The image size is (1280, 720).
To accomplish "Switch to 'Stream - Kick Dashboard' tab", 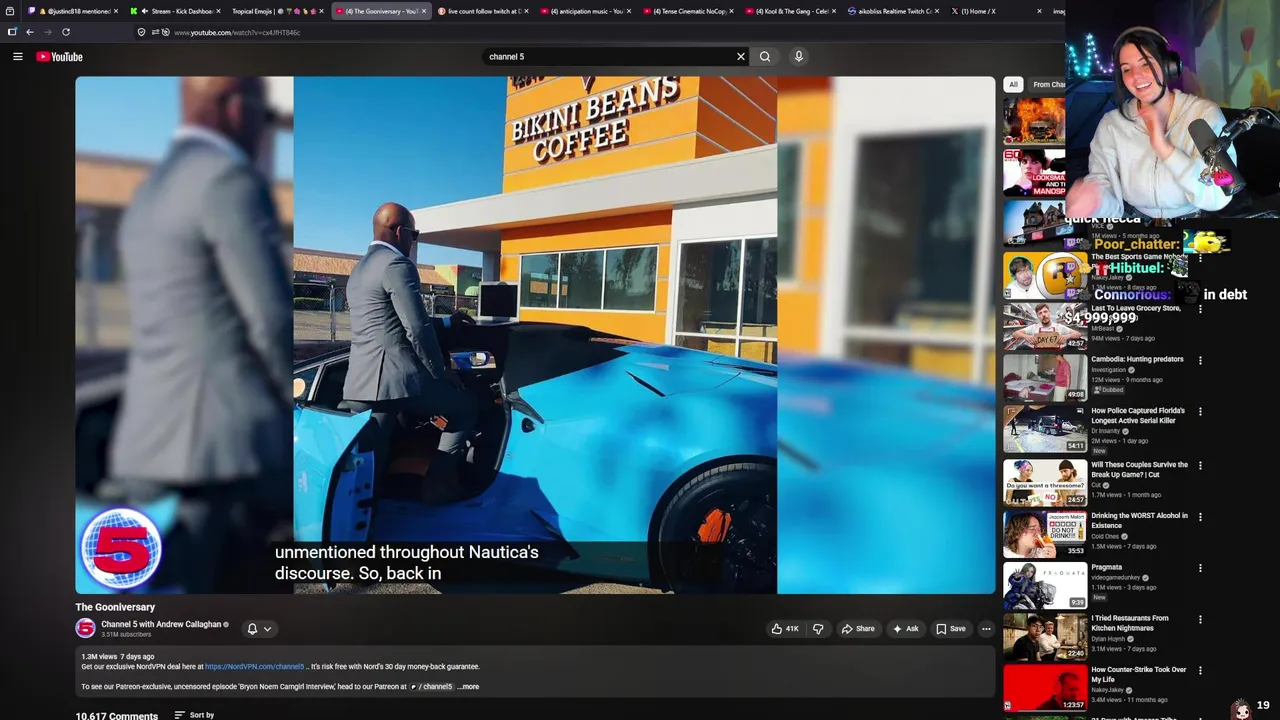I will coord(176,11).
